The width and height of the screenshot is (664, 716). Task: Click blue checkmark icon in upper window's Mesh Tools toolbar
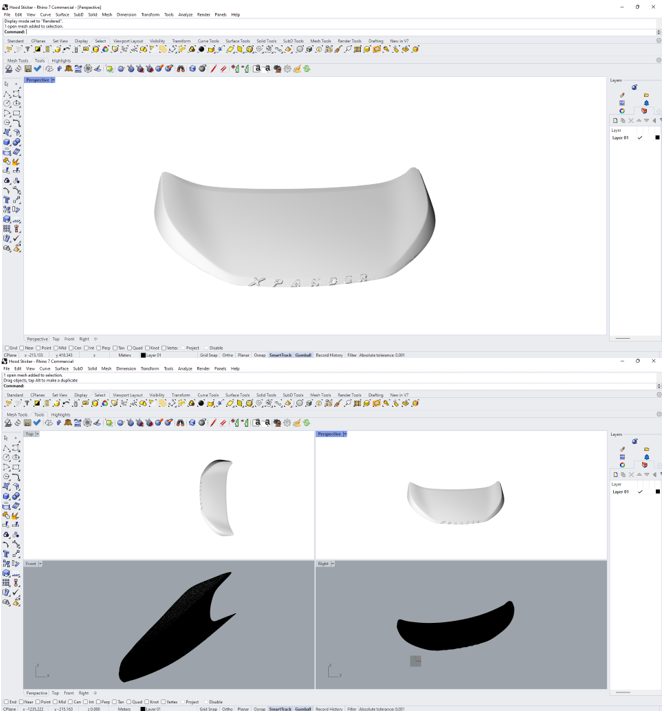37,68
